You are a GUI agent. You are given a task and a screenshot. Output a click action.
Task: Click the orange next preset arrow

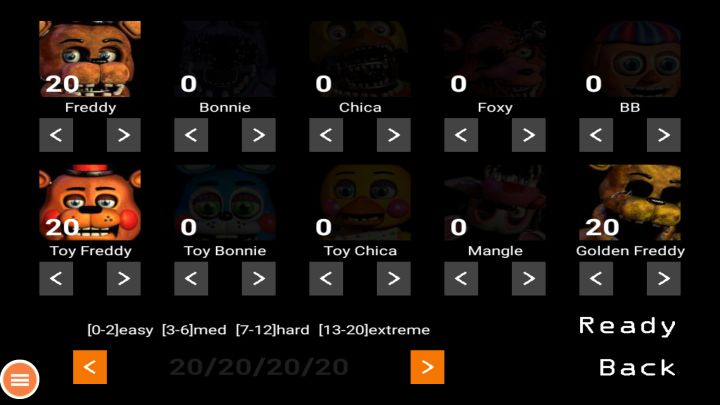point(427,367)
